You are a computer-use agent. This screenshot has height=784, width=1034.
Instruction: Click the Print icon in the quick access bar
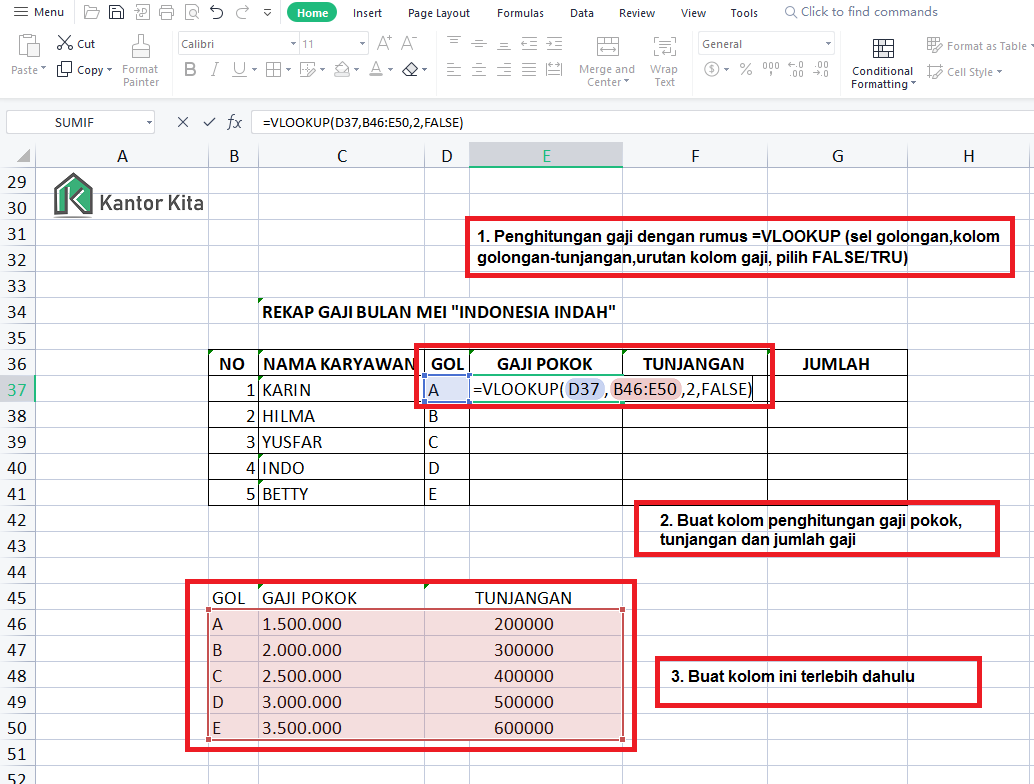[x=167, y=12]
